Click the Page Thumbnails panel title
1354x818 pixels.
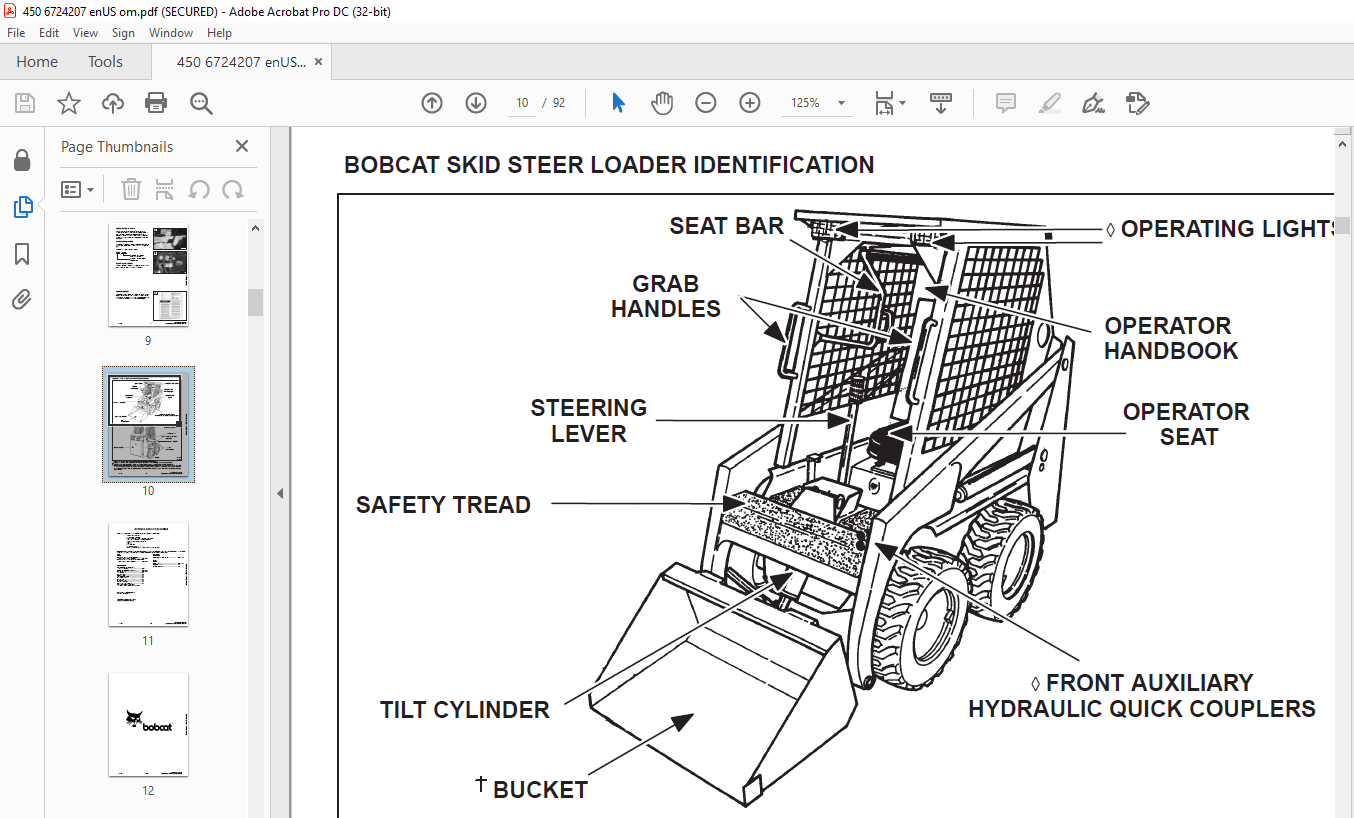117,147
